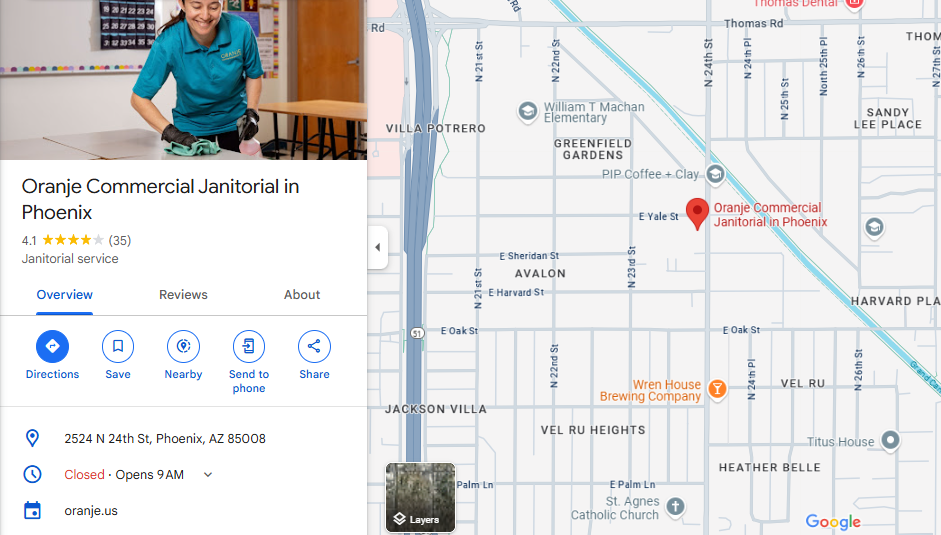Screen dimensions: 941x535
Task: Select the red Oranje map pin
Action: (x=697, y=214)
